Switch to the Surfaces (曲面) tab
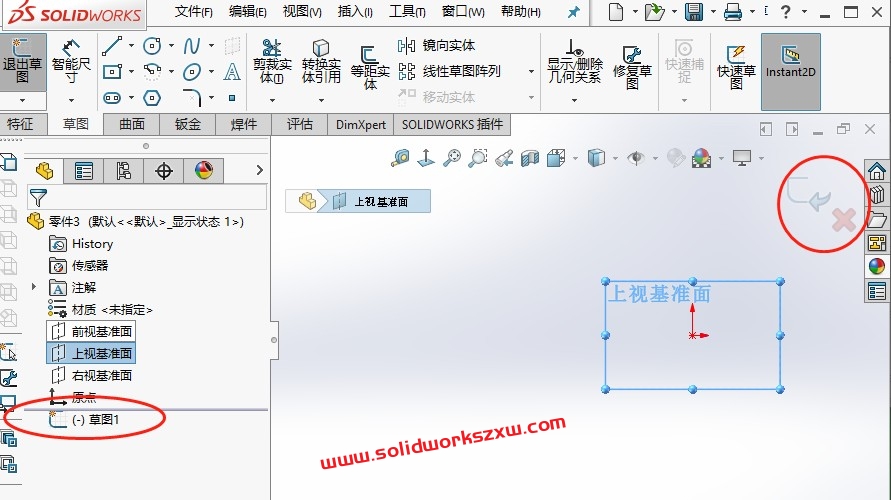Viewport: 891px width, 500px height. [x=132, y=124]
